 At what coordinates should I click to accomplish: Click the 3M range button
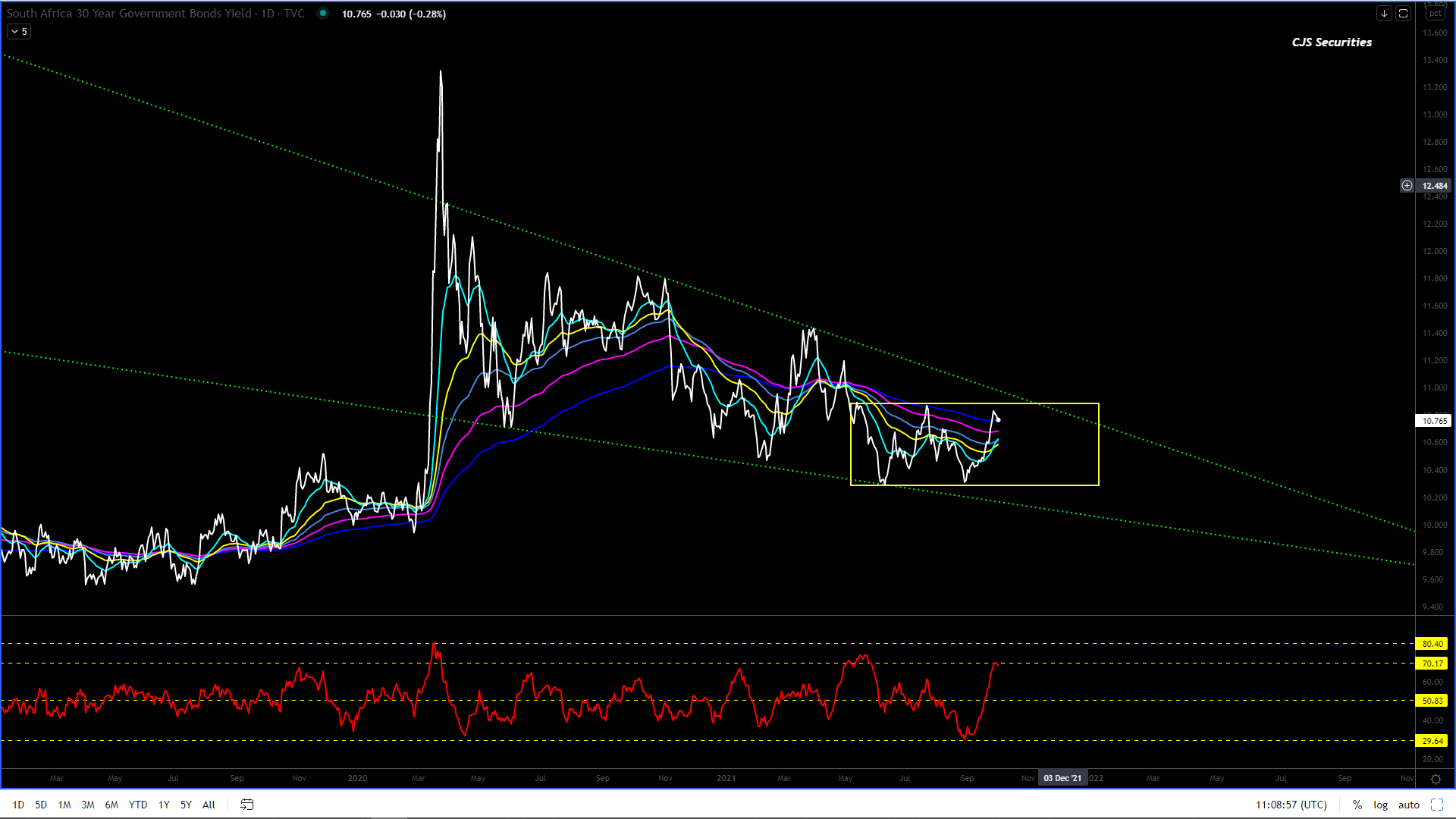(x=88, y=805)
